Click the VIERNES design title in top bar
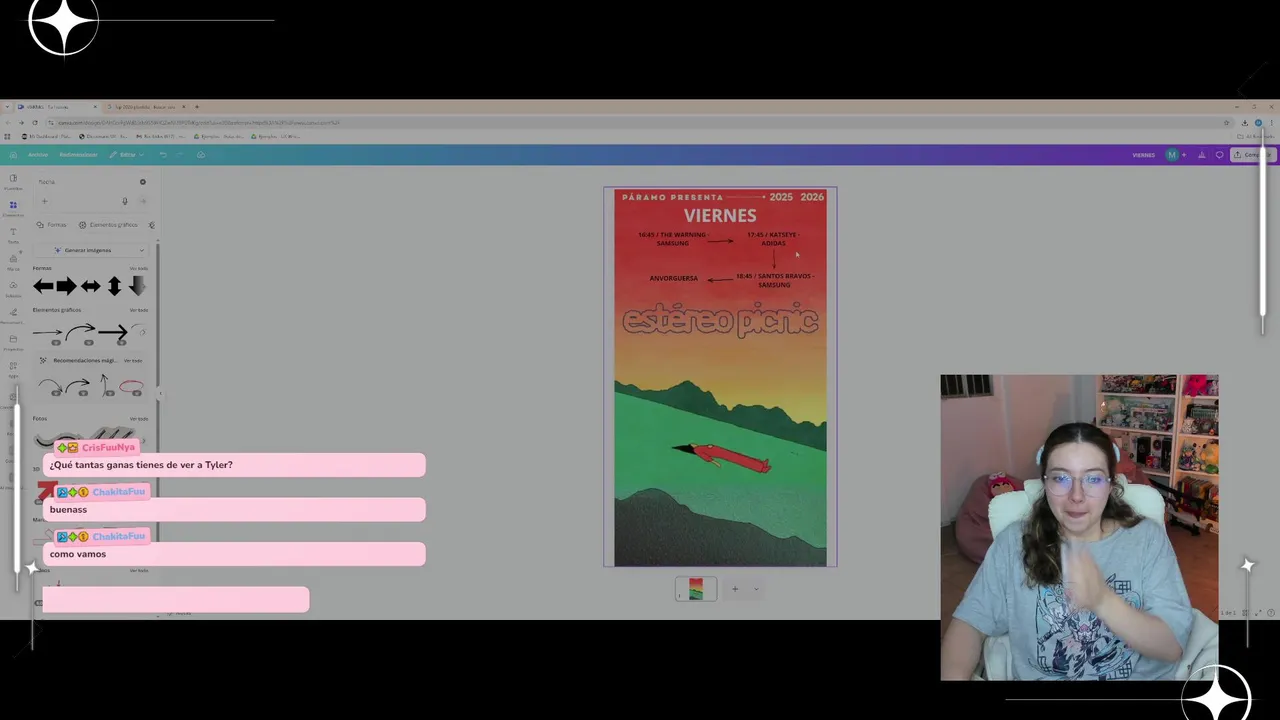 coord(1143,155)
